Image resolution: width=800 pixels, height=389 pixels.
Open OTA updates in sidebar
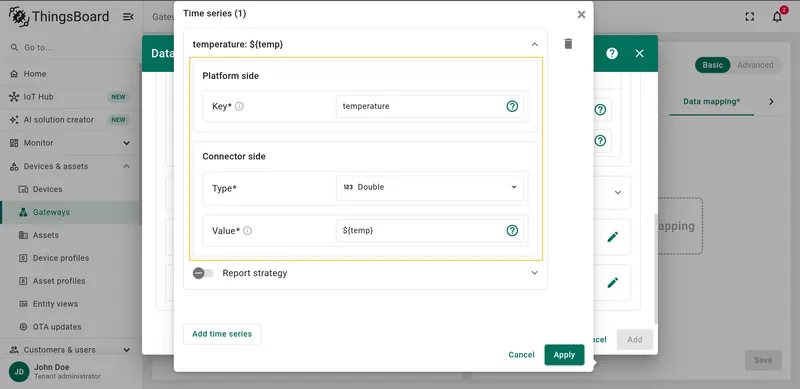70,327
